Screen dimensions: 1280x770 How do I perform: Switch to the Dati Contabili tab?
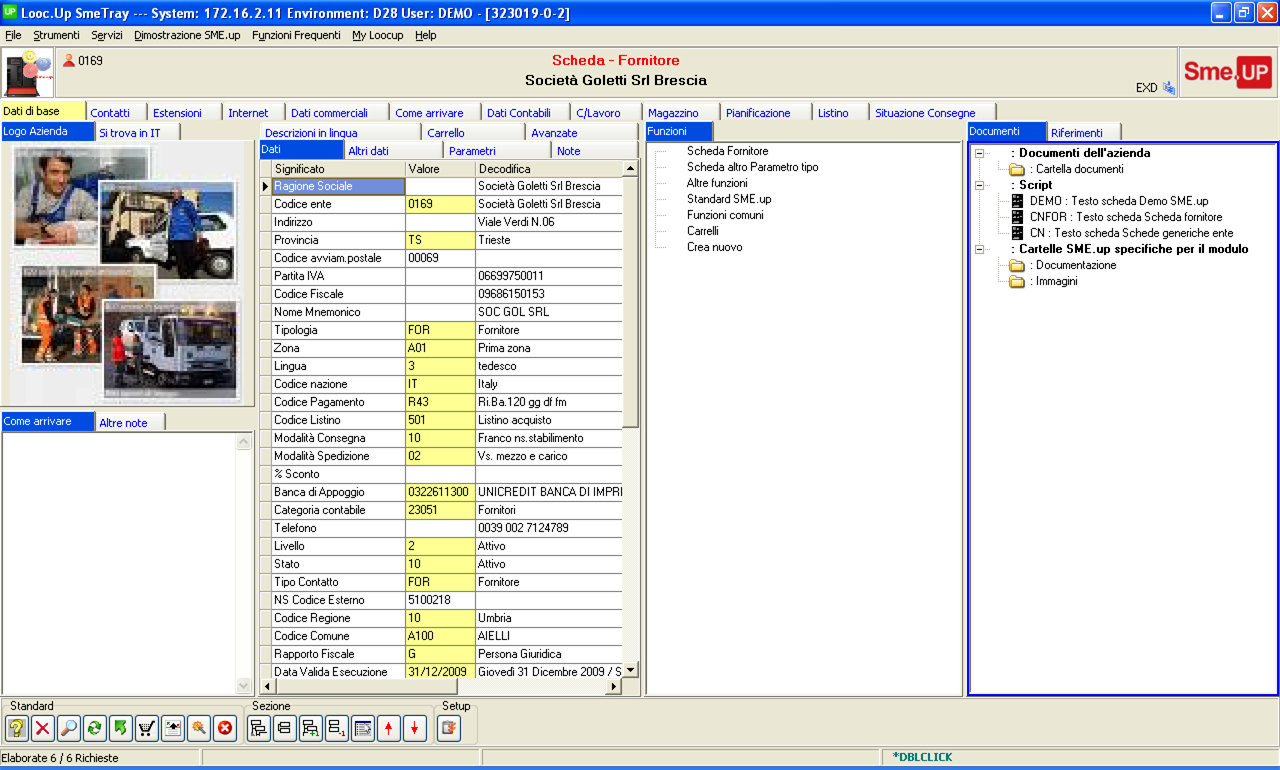pos(526,113)
